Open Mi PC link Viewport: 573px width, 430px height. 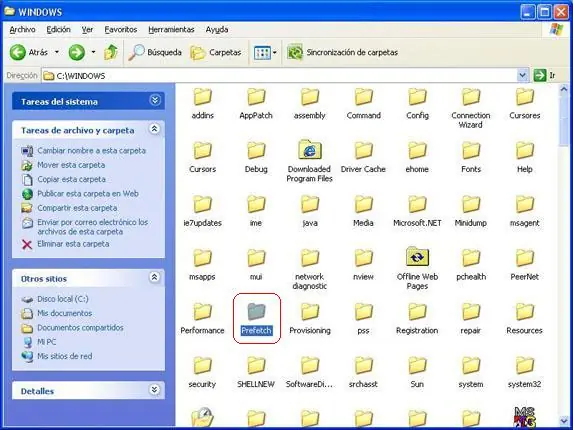(x=46, y=342)
